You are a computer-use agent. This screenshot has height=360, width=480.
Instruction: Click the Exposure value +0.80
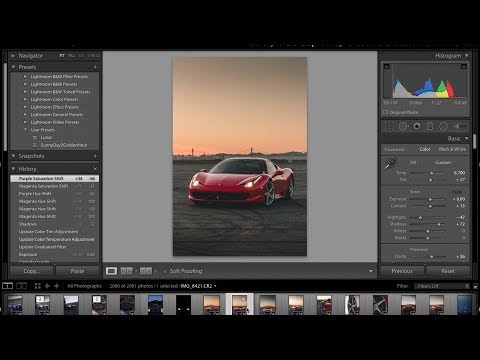[x=459, y=199]
